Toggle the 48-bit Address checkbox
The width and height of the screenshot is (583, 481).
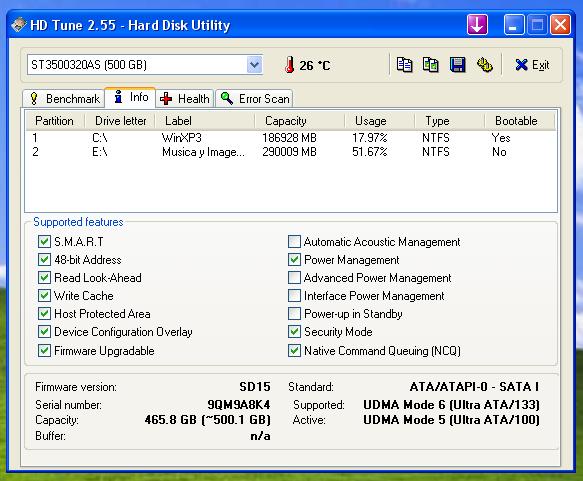(x=44, y=259)
